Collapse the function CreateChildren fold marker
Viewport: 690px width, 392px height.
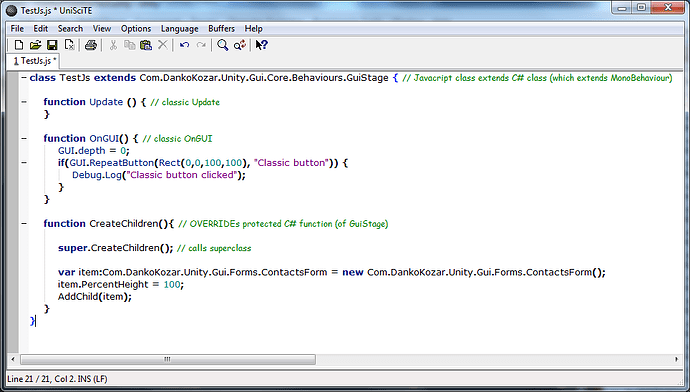[x=24, y=223]
